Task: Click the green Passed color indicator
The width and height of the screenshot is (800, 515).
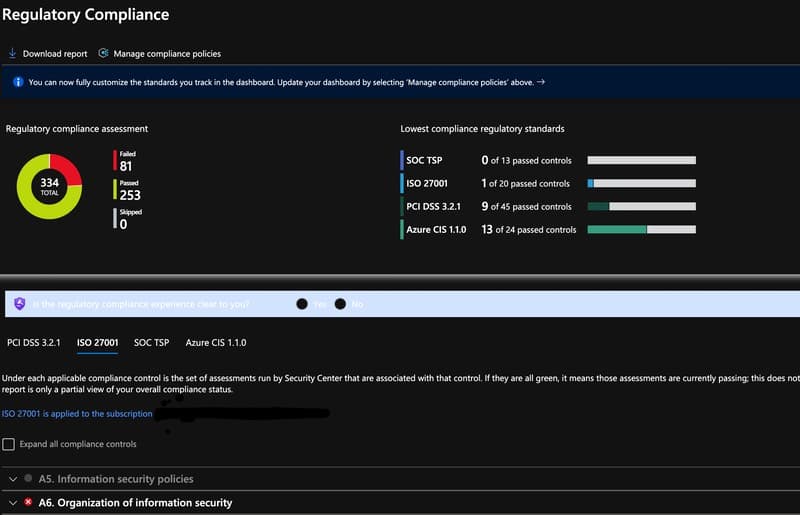Action: click(115, 189)
